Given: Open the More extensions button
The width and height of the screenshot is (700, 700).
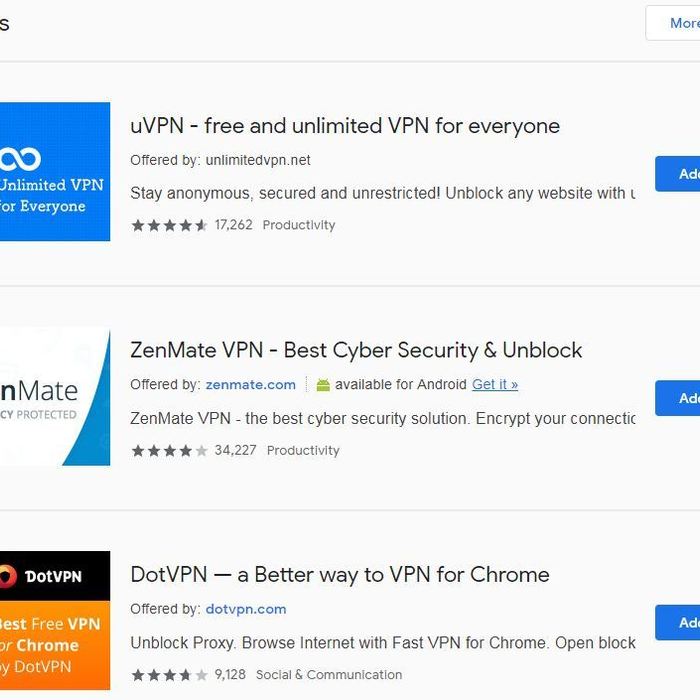Looking at the screenshot, I should pyautogui.click(x=673, y=23).
